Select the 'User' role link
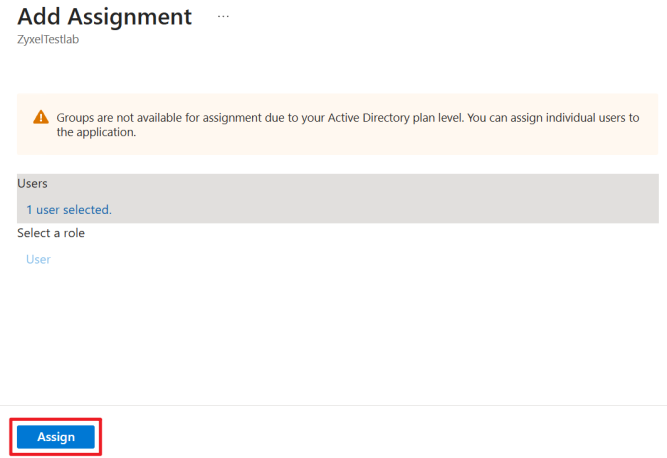 (x=38, y=259)
